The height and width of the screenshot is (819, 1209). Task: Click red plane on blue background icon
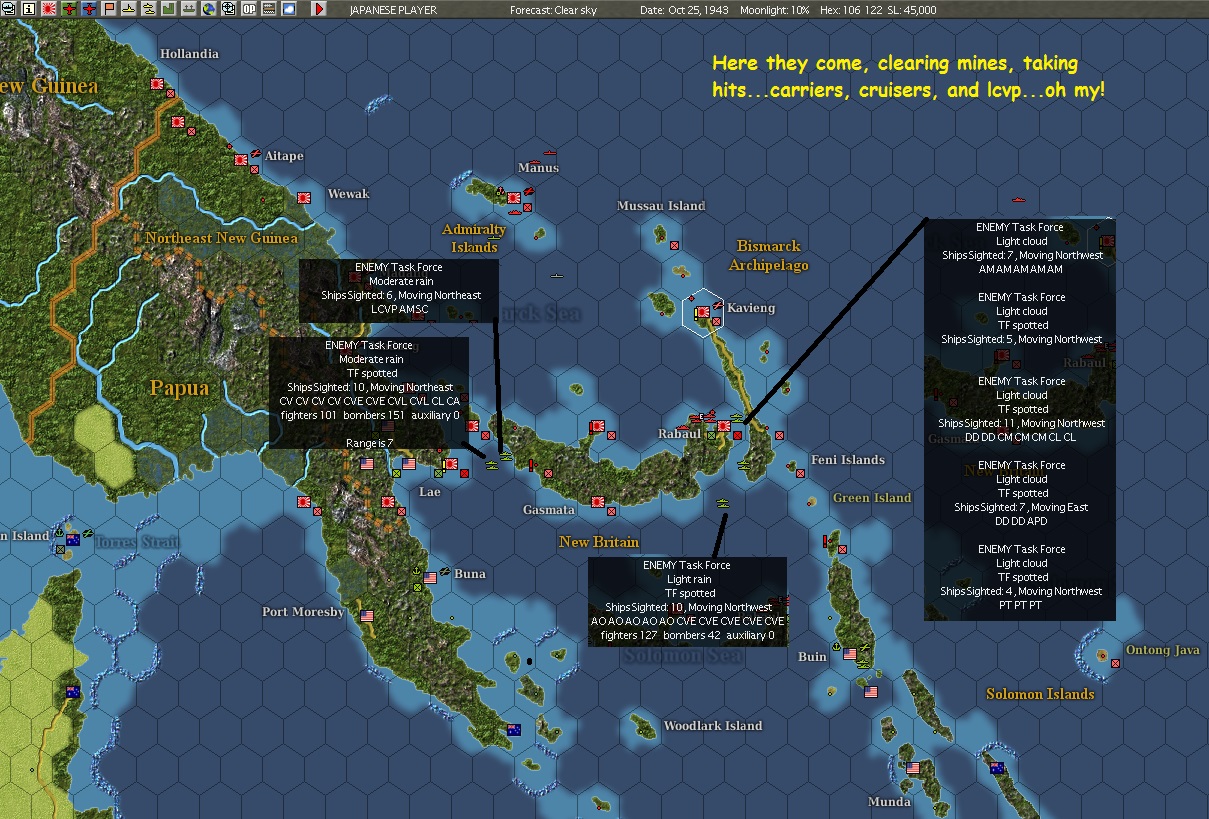89,8
